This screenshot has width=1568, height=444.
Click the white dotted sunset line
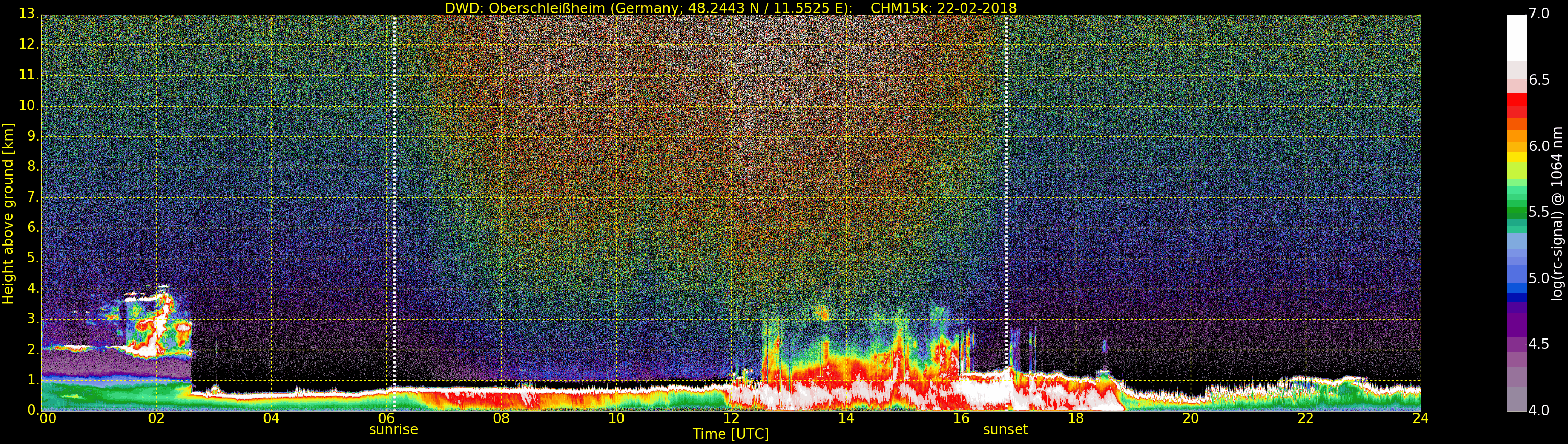click(1006, 213)
